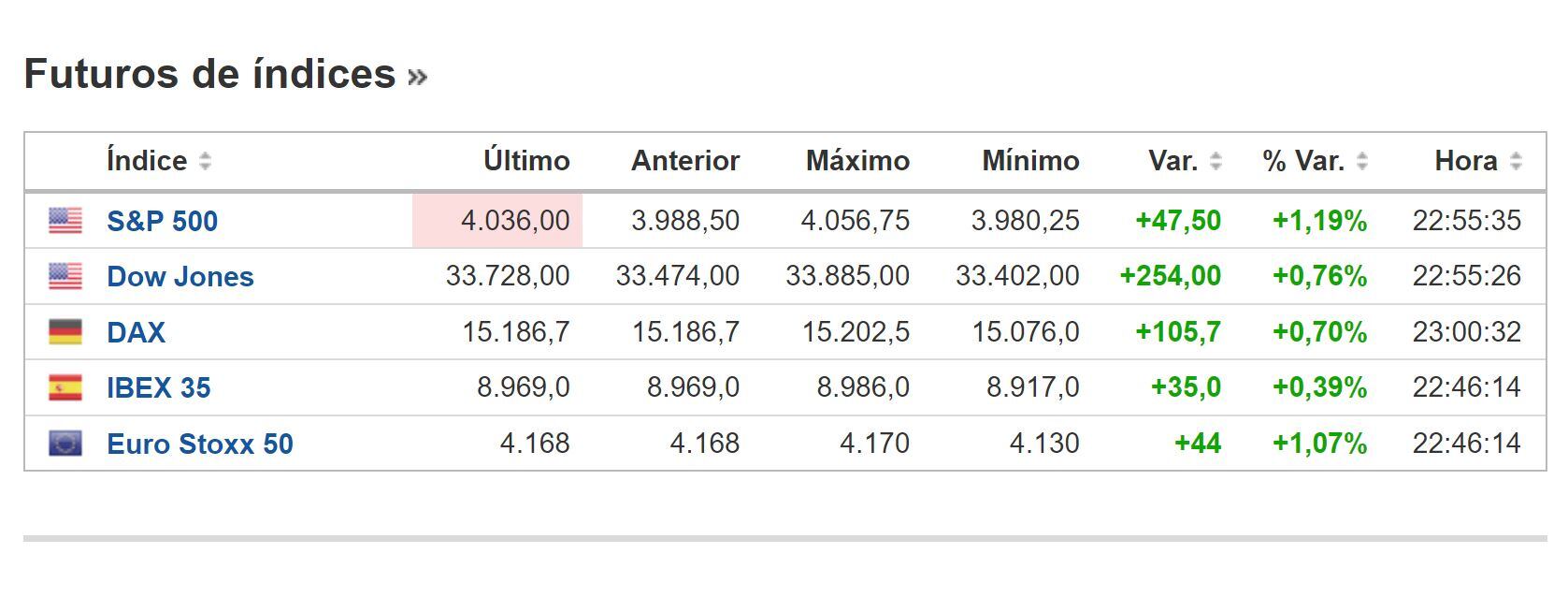Open the Euro Stoxx 50 futures page

tap(200, 443)
